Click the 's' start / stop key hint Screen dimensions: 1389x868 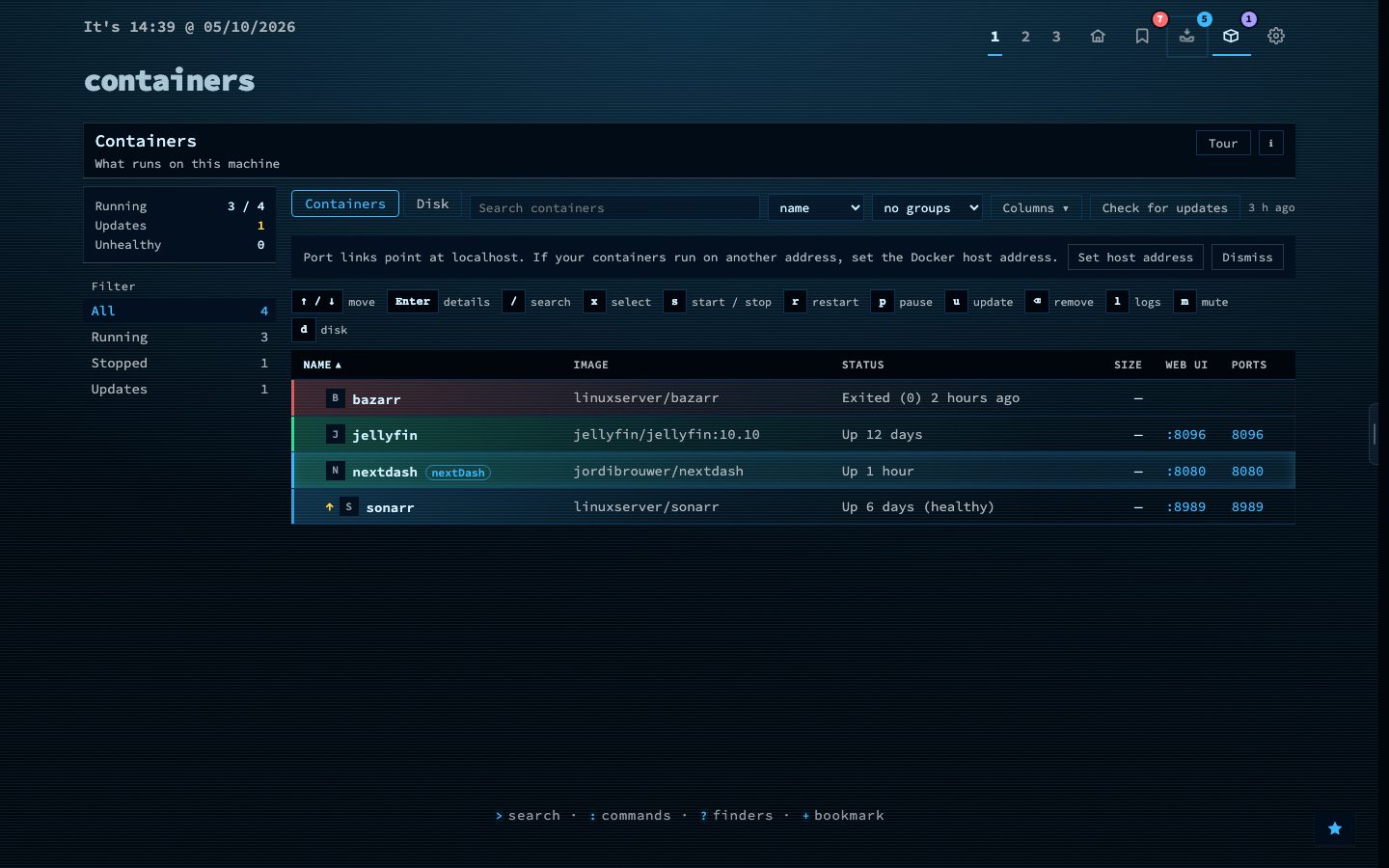[x=674, y=302]
